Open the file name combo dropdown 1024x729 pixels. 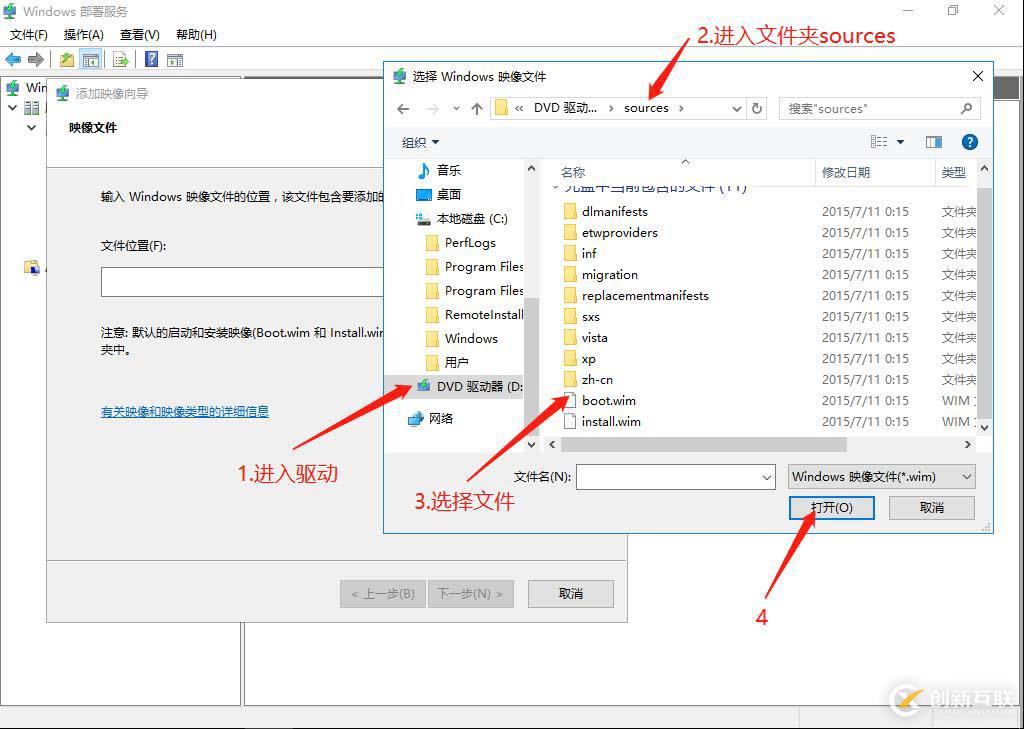pos(767,478)
